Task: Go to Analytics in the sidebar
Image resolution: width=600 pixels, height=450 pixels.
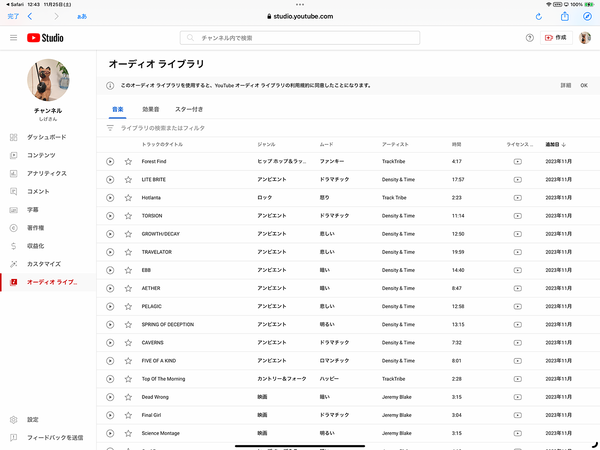Action: pyautogui.click(x=46, y=173)
